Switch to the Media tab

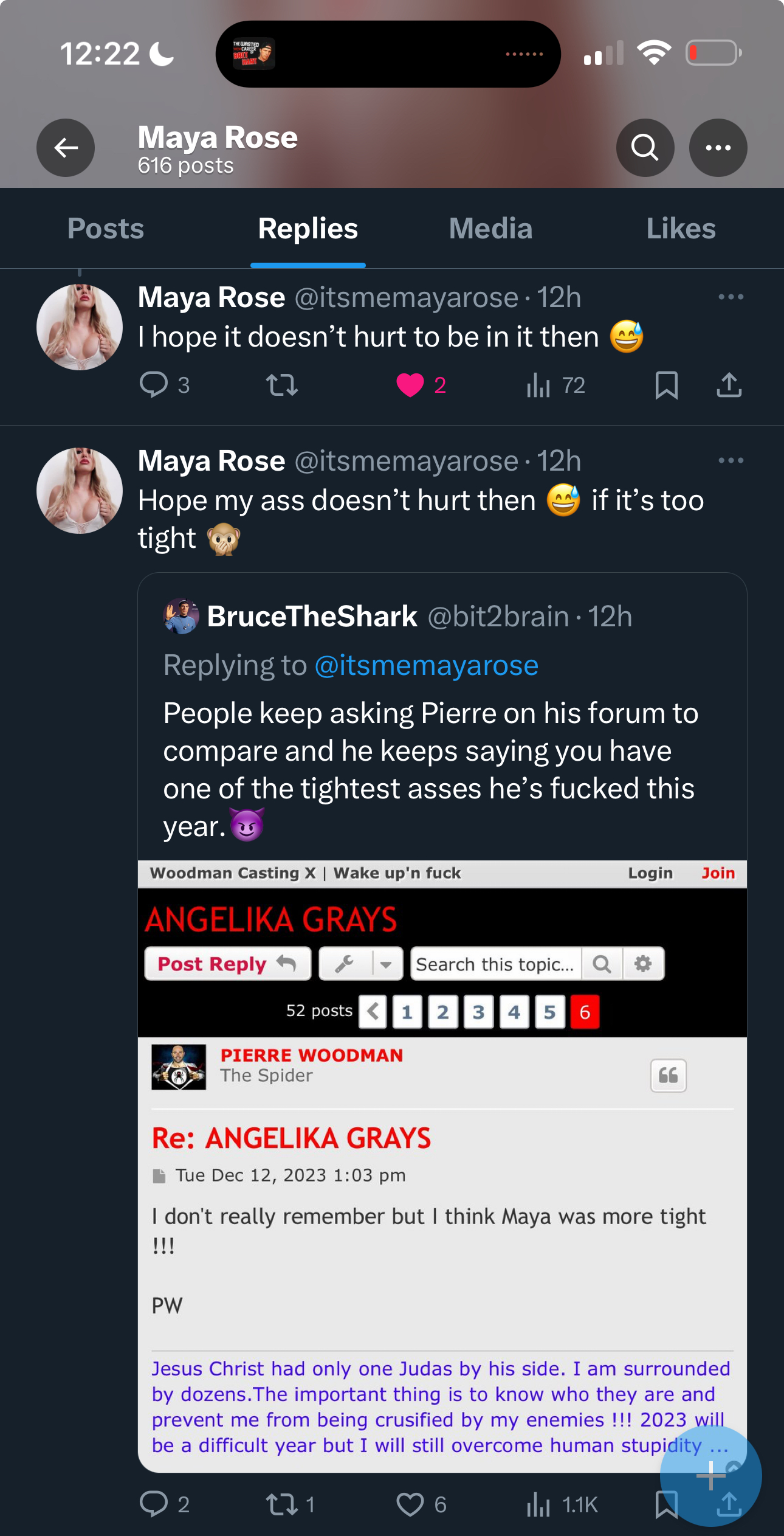tap(490, 229)
